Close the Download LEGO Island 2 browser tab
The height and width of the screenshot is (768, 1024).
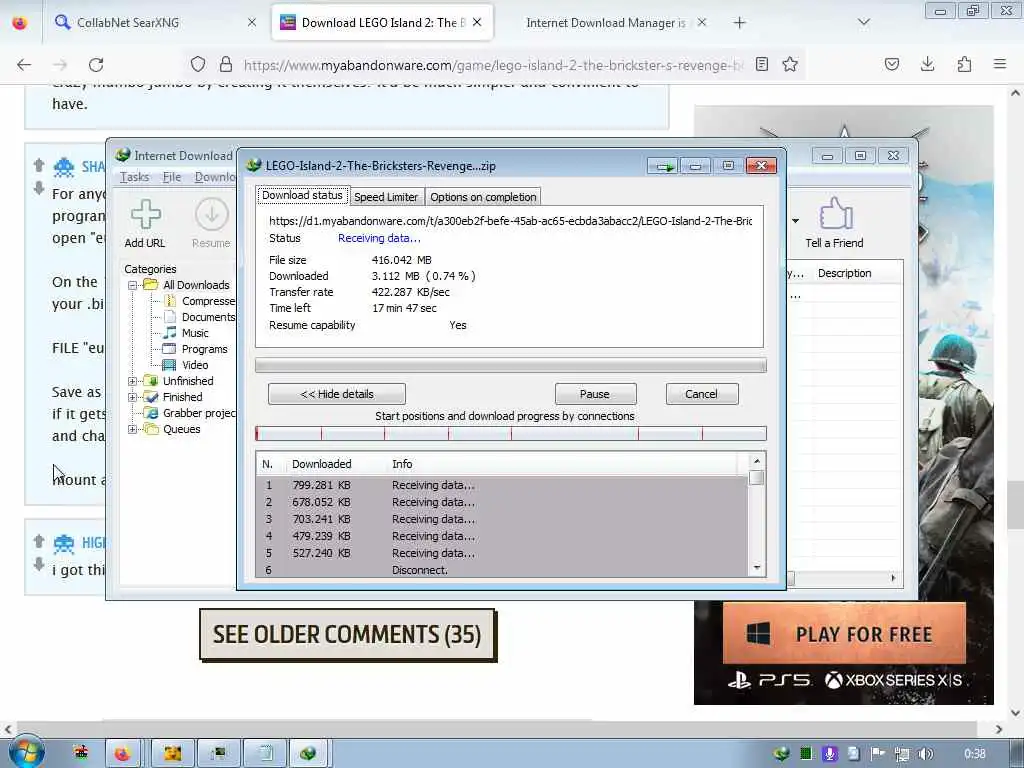click(477, 22)
